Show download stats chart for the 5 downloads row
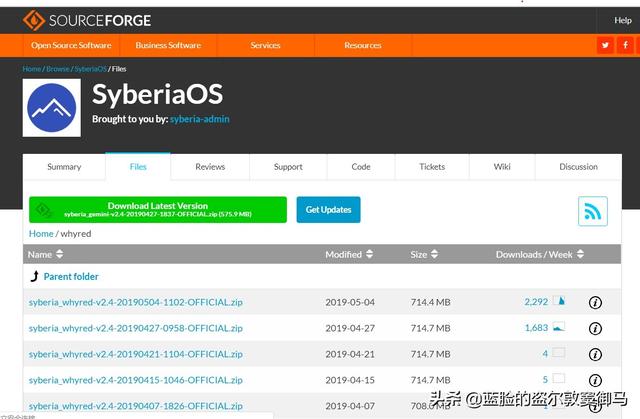The image size is (640, 419). [x=559, y=379]
